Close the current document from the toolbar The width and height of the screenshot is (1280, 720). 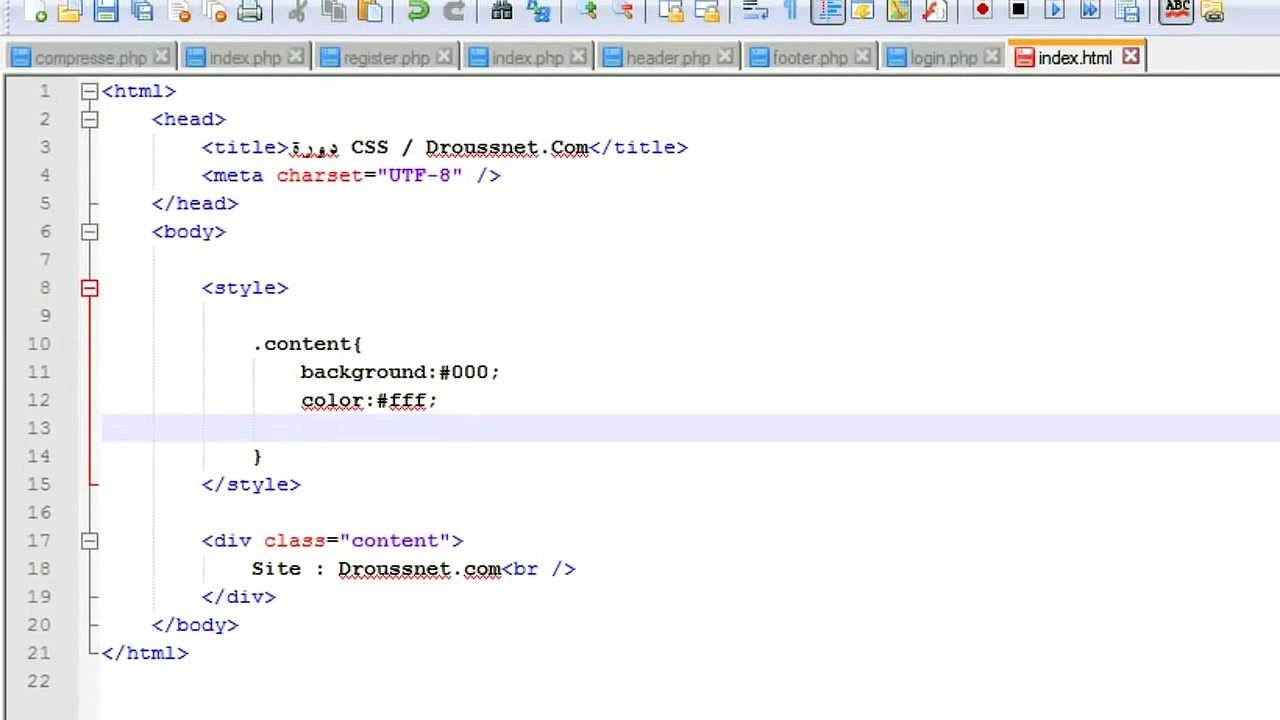point(179,11)
